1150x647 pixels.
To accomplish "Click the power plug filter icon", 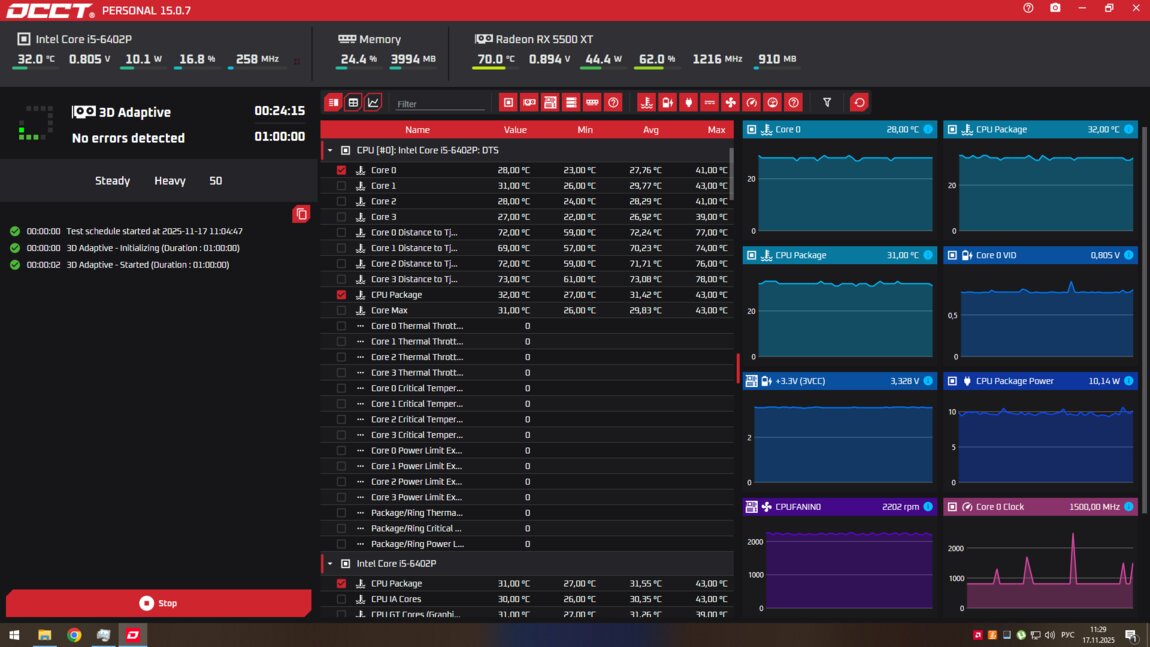I will pyautogui.click(x=688, y=102).
